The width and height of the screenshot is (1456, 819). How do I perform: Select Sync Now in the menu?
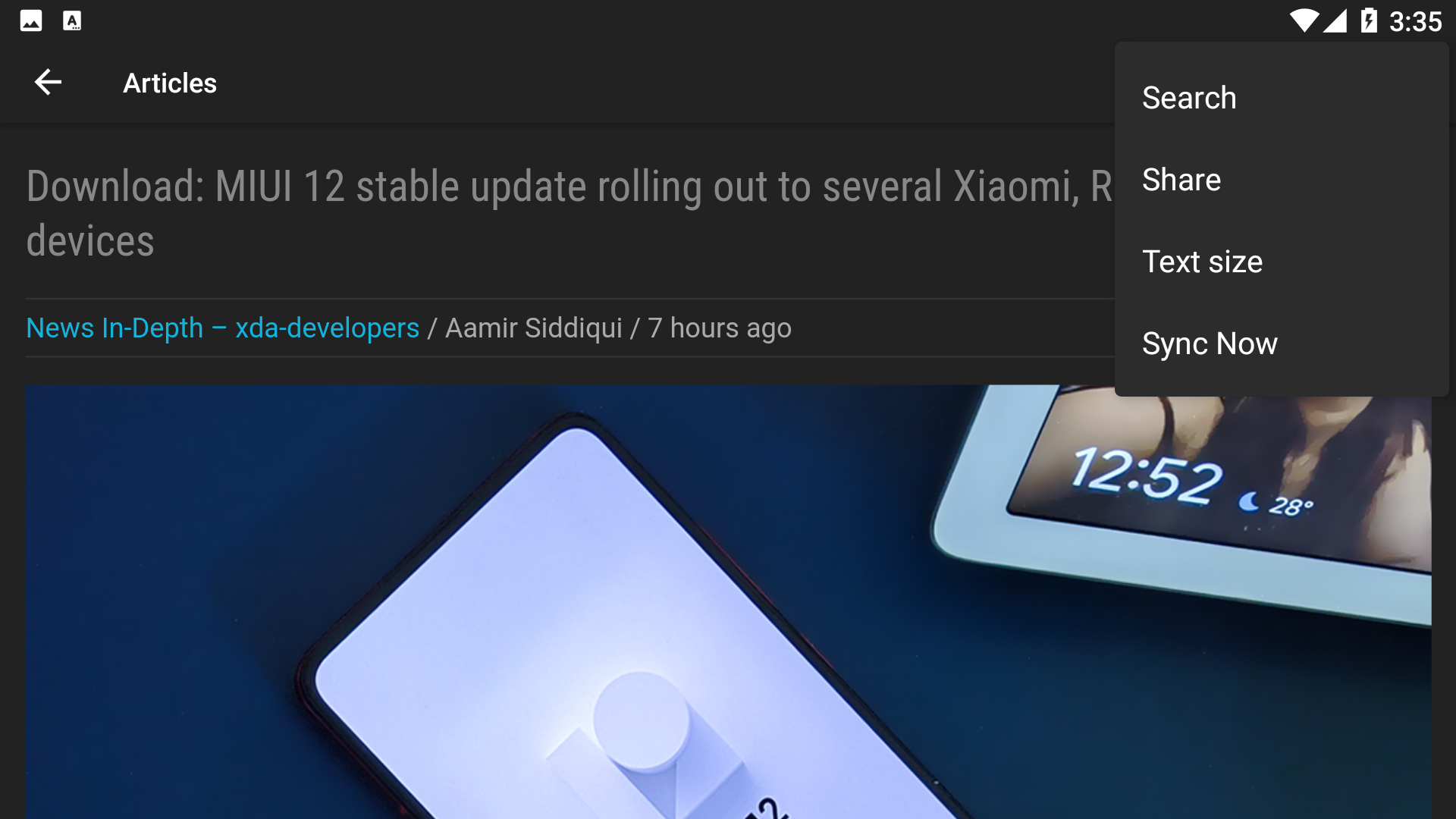pos(1282,344)
